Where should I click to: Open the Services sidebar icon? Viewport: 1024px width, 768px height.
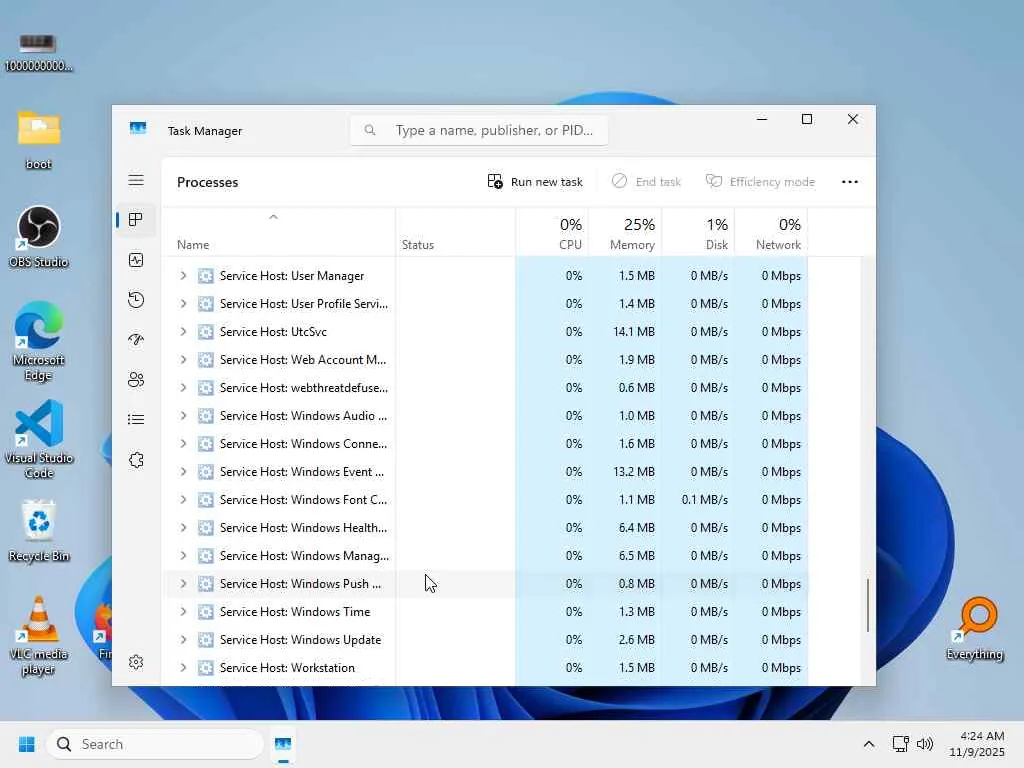pyautogui.click(x=136, y=460)
